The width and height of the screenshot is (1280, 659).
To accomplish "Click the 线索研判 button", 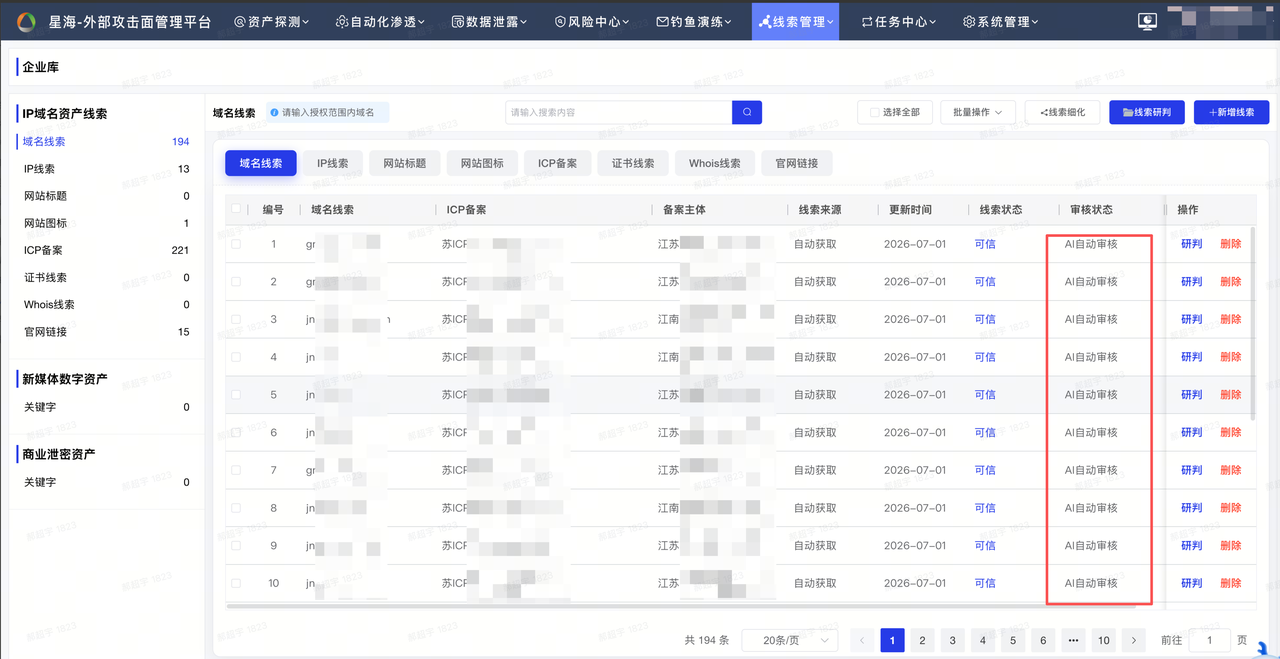I will coord(1147,112).
